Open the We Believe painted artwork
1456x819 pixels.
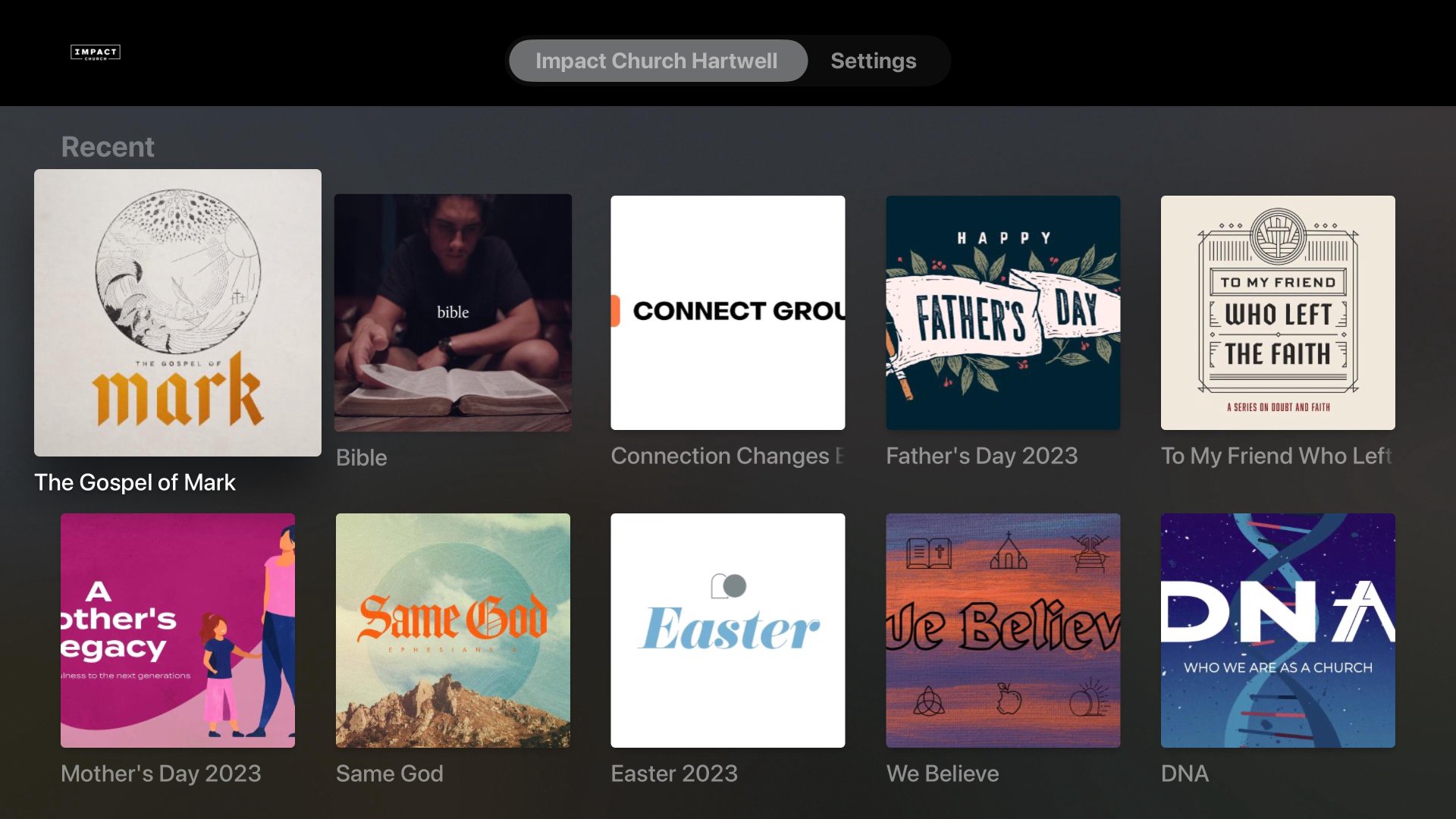[x=1003, y=630]
